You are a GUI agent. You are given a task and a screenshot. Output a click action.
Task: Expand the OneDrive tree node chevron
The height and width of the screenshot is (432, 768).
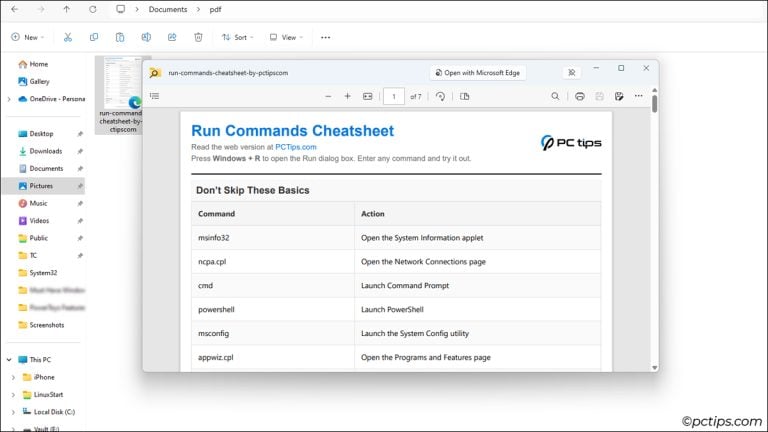pos(10,99)
